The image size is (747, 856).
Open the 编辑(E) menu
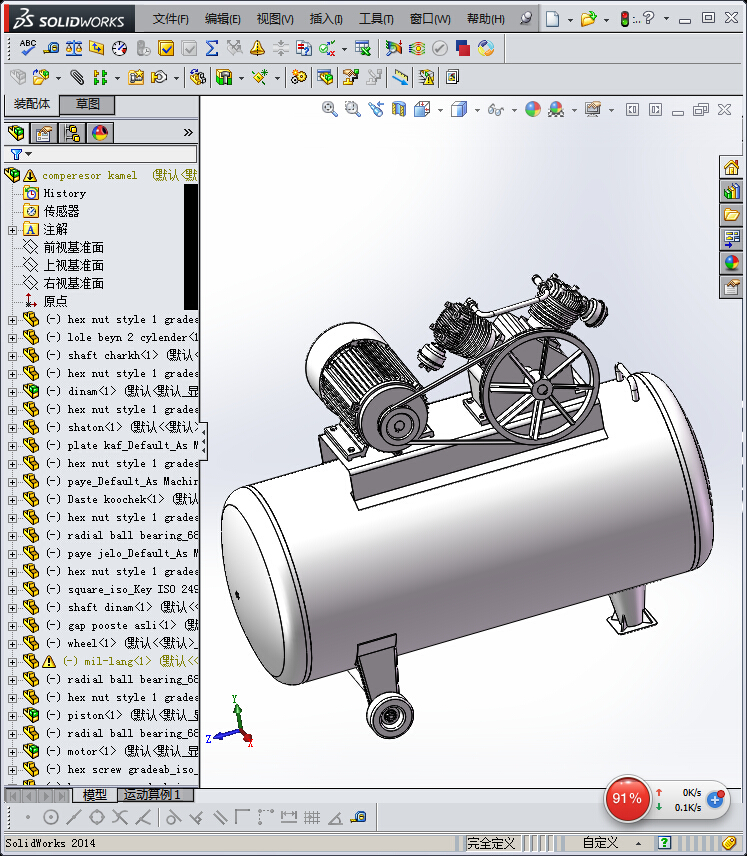pos(222,19)
